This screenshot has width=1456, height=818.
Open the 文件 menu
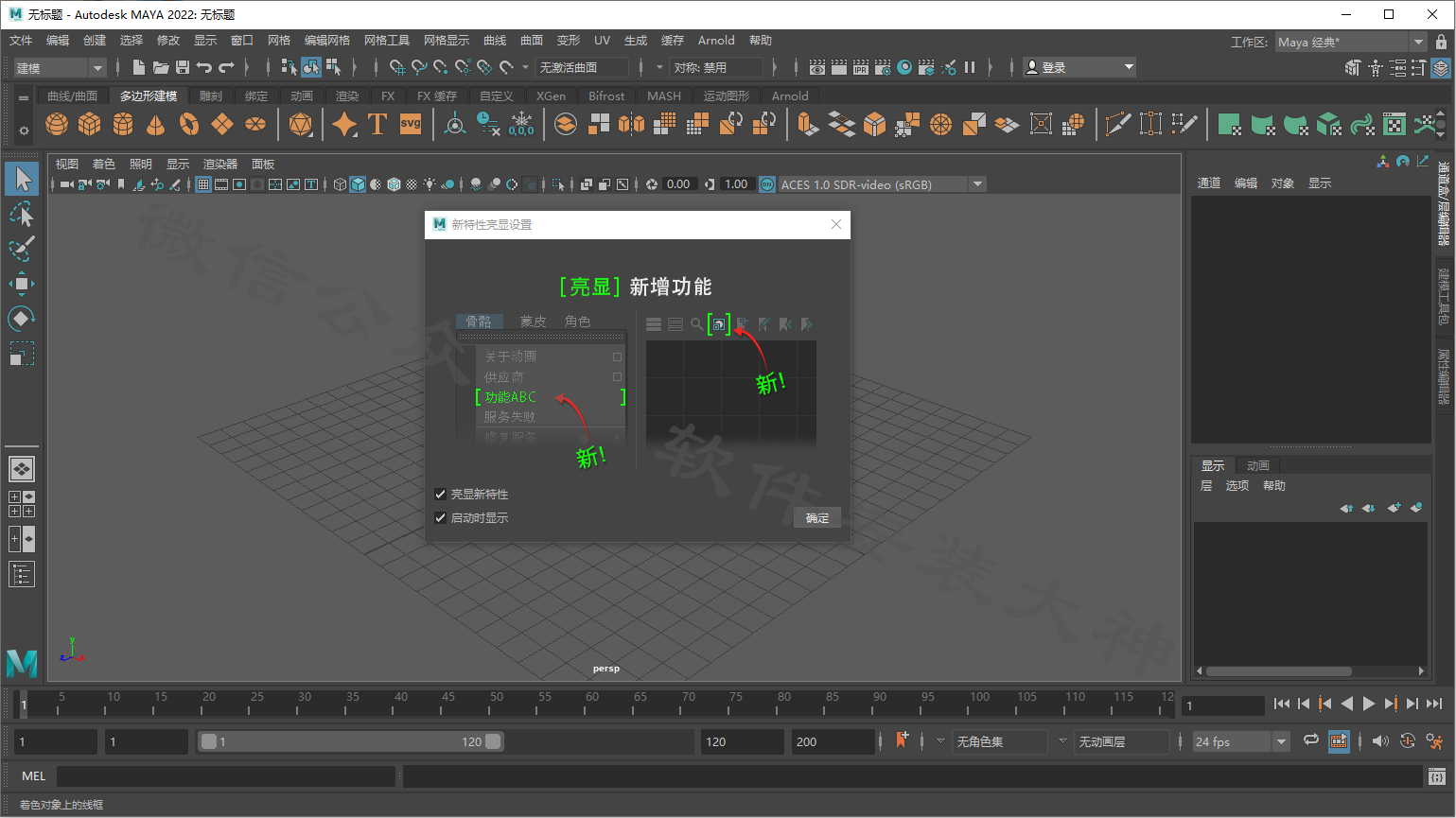click(21, 41)
